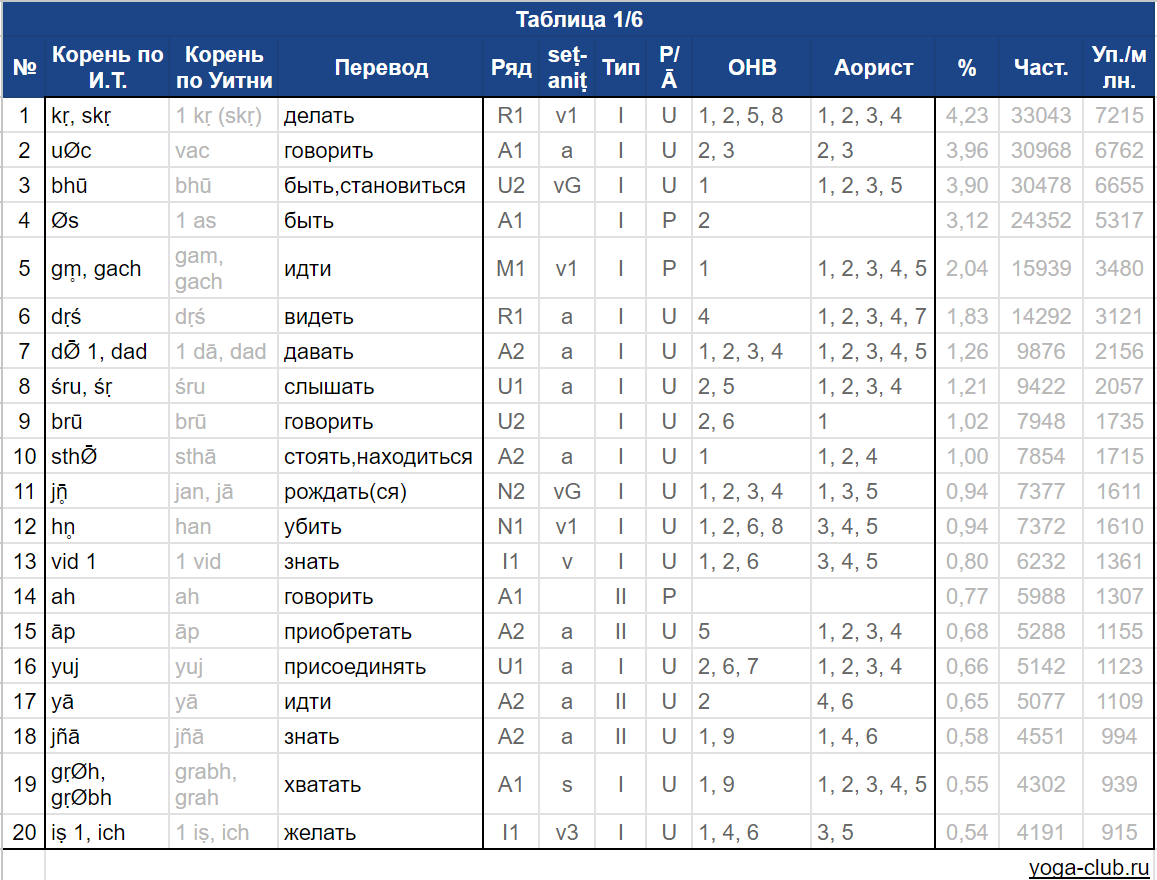Screen dimensions: 1157x880
Task: Select the 'стоять,находиться' translation cell
Action: click(x=381, y=457)
